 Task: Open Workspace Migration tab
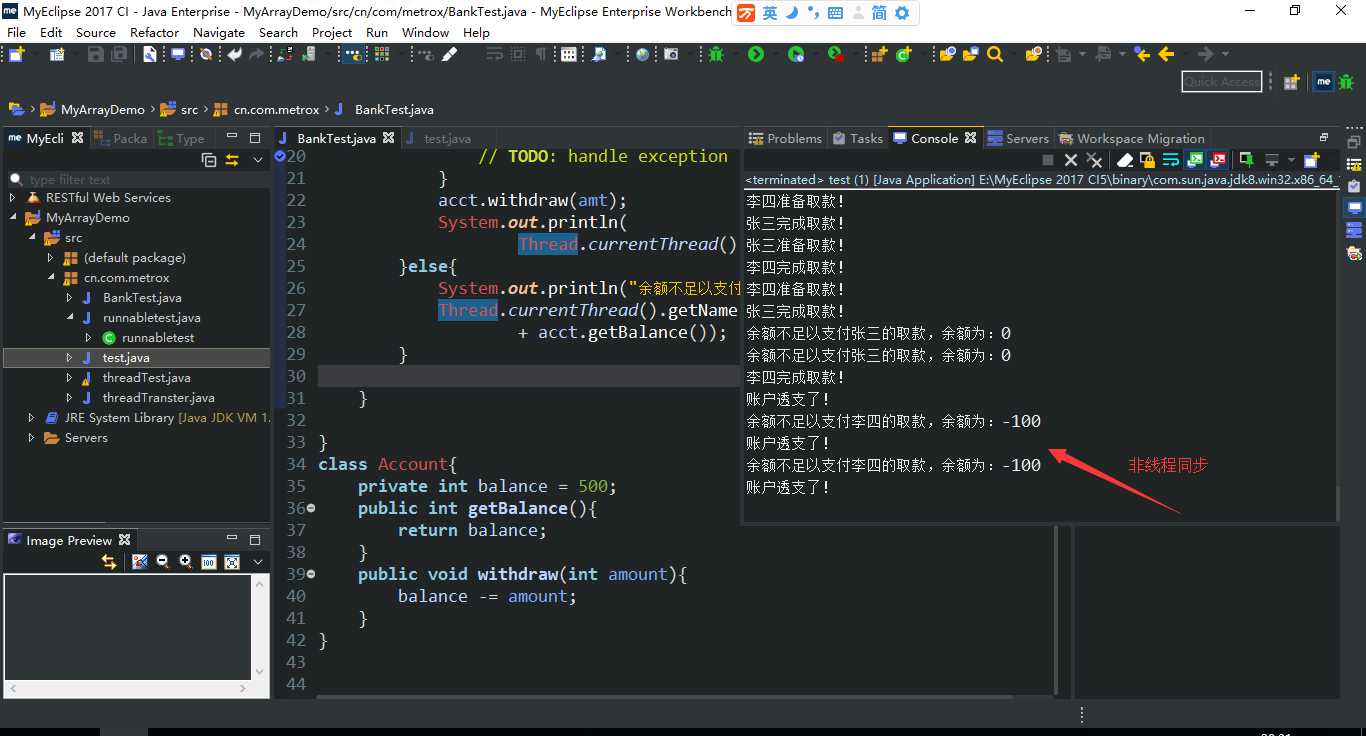[1132, 138]
